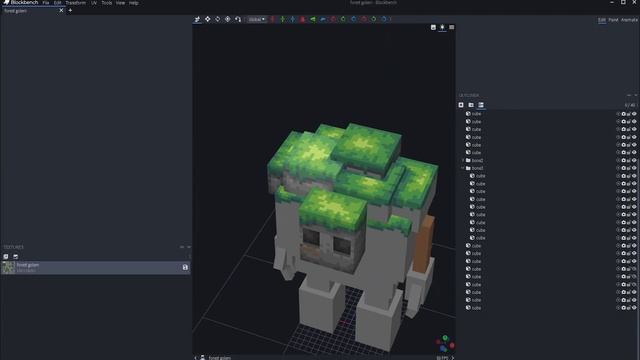Click the FPS counter in status bar
The height and width of the screenshot is (360, 640).
(x=442, y=358)
